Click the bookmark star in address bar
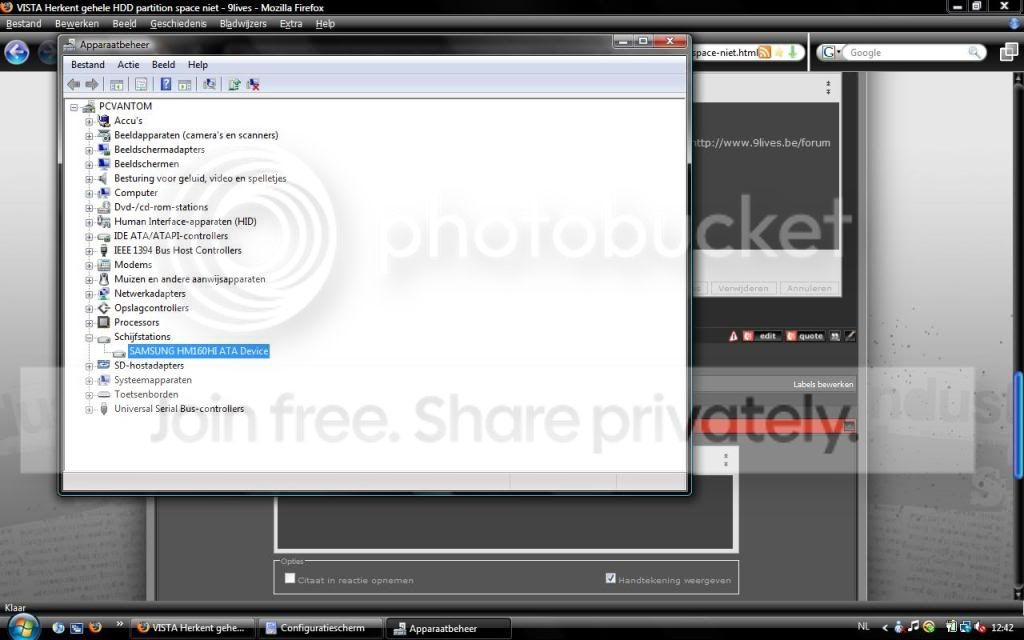The image size is (1024, 640). coord(778,52)
